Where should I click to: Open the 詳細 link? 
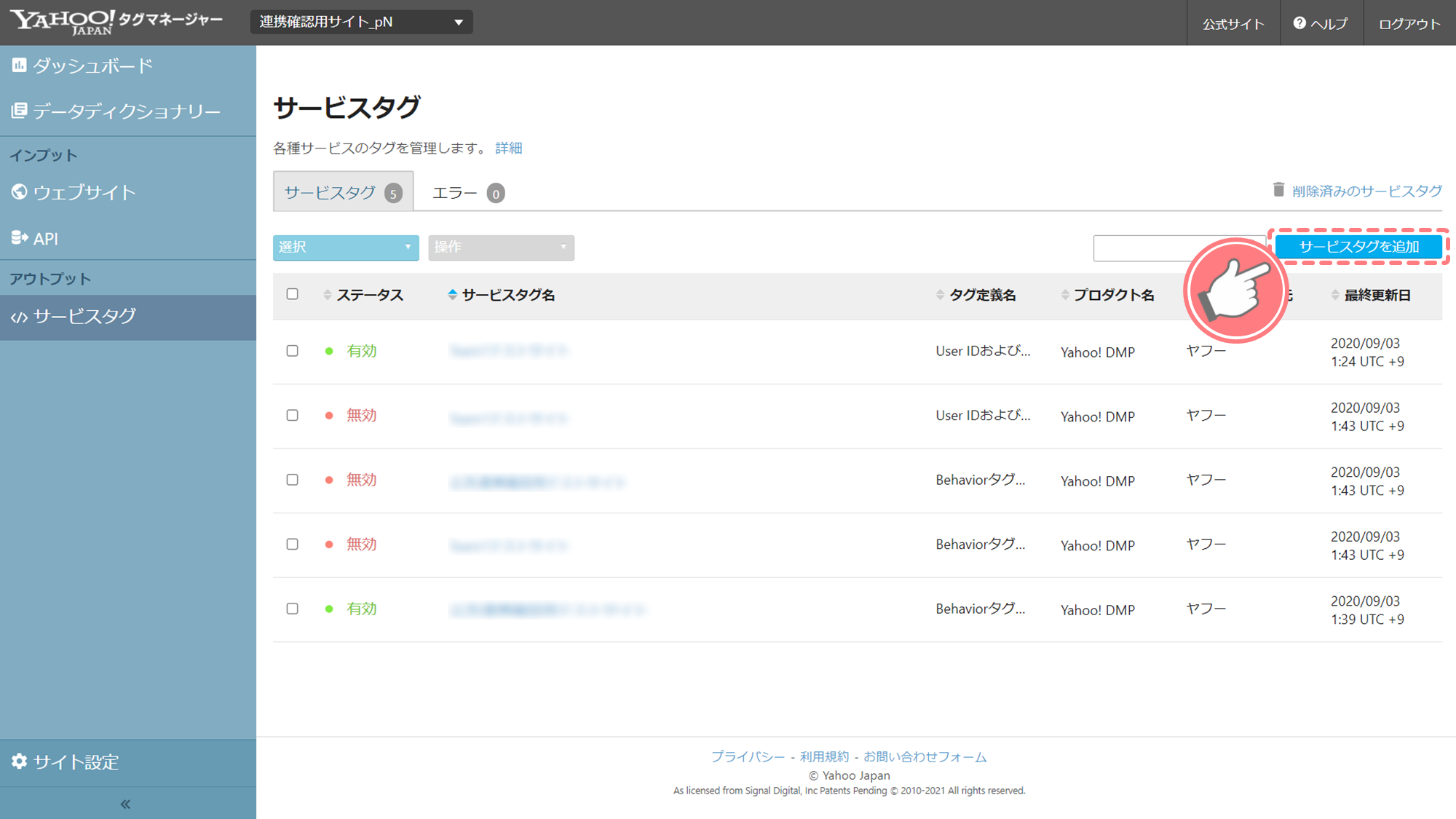pos(508,148)
